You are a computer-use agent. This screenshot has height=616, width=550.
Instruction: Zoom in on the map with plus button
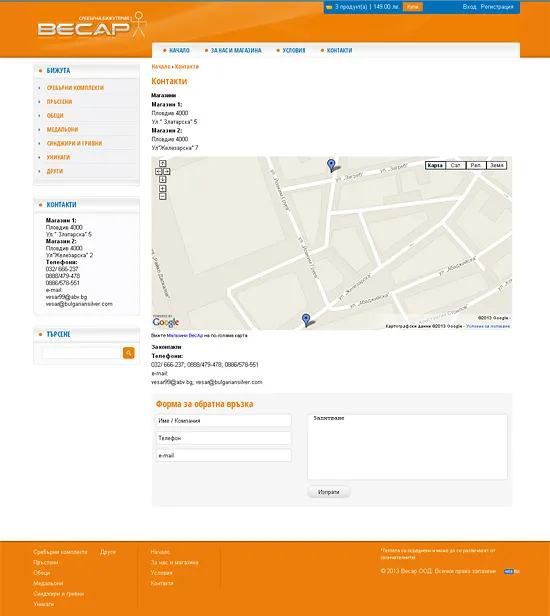pyautogui.click(x=163, y=189)
